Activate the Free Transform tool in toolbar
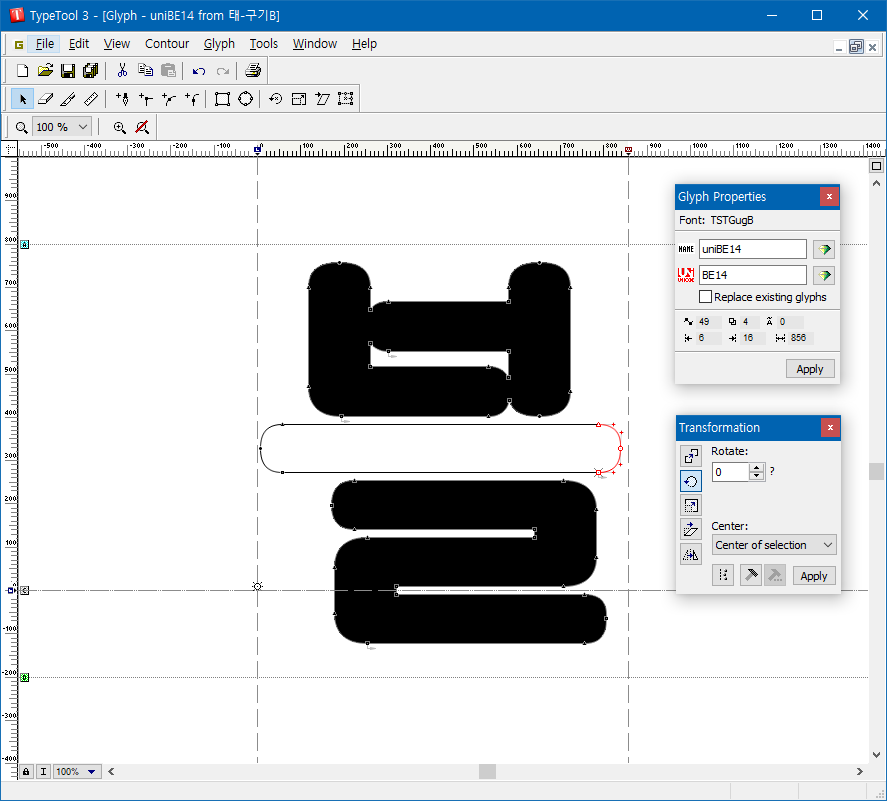Image resolution: width=887 pixels, height=801 pixels. tap(346, 99)
